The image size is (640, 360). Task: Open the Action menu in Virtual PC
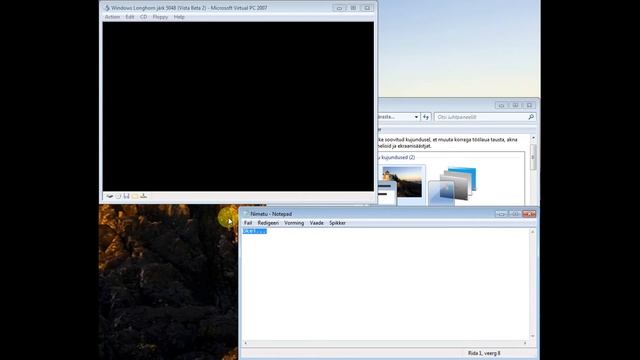[x=112, y=17]
